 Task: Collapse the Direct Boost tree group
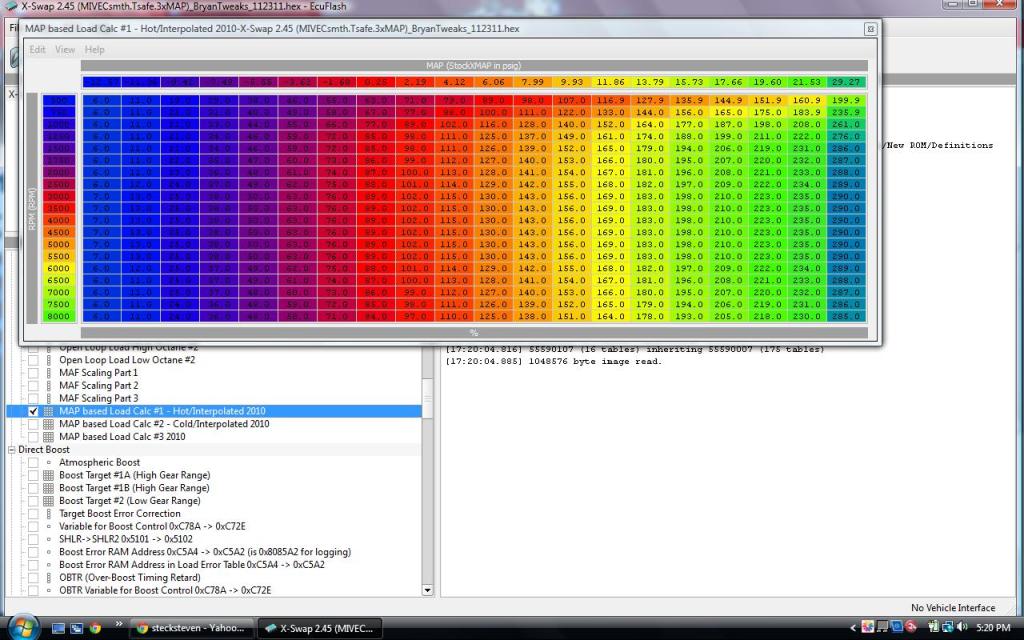12,450
